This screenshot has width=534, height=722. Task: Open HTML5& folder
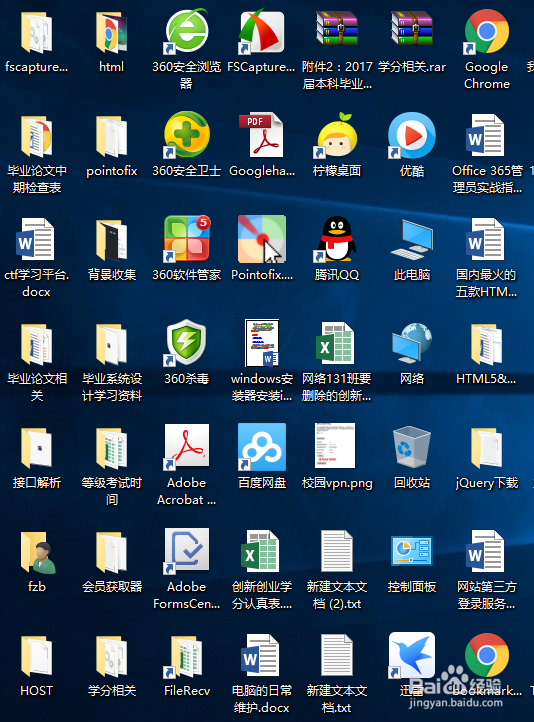point(487,345)
